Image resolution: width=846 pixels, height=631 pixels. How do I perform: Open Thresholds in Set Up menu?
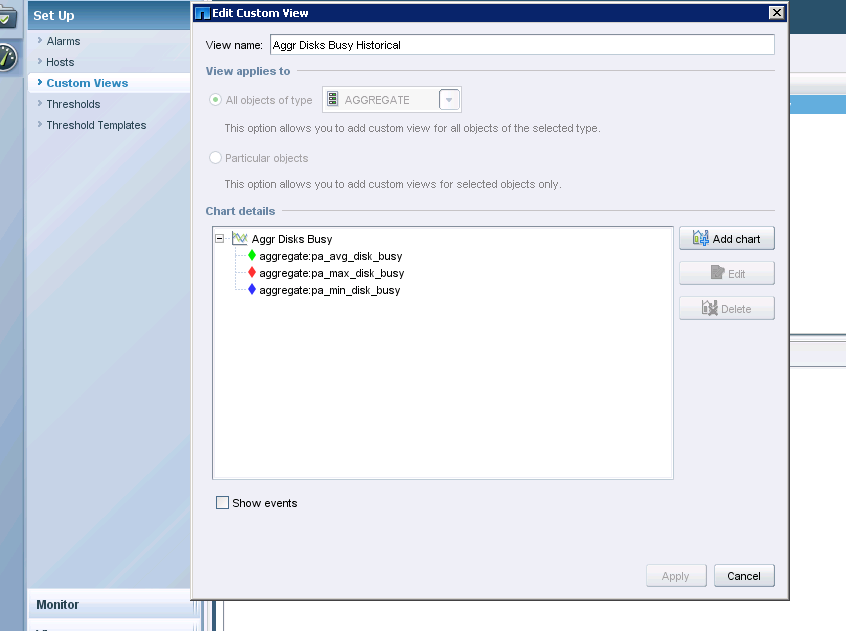[x=73, y=104]
